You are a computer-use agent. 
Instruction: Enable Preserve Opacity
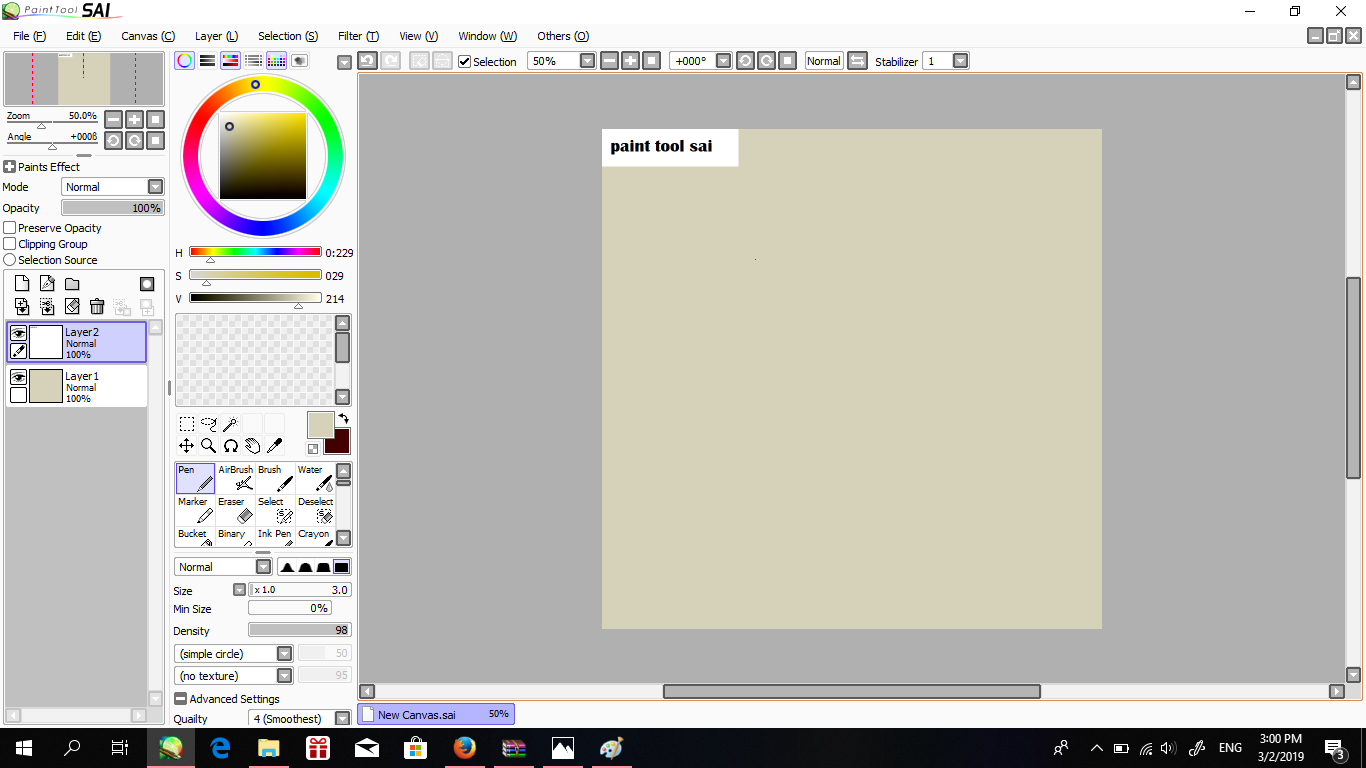8,228
